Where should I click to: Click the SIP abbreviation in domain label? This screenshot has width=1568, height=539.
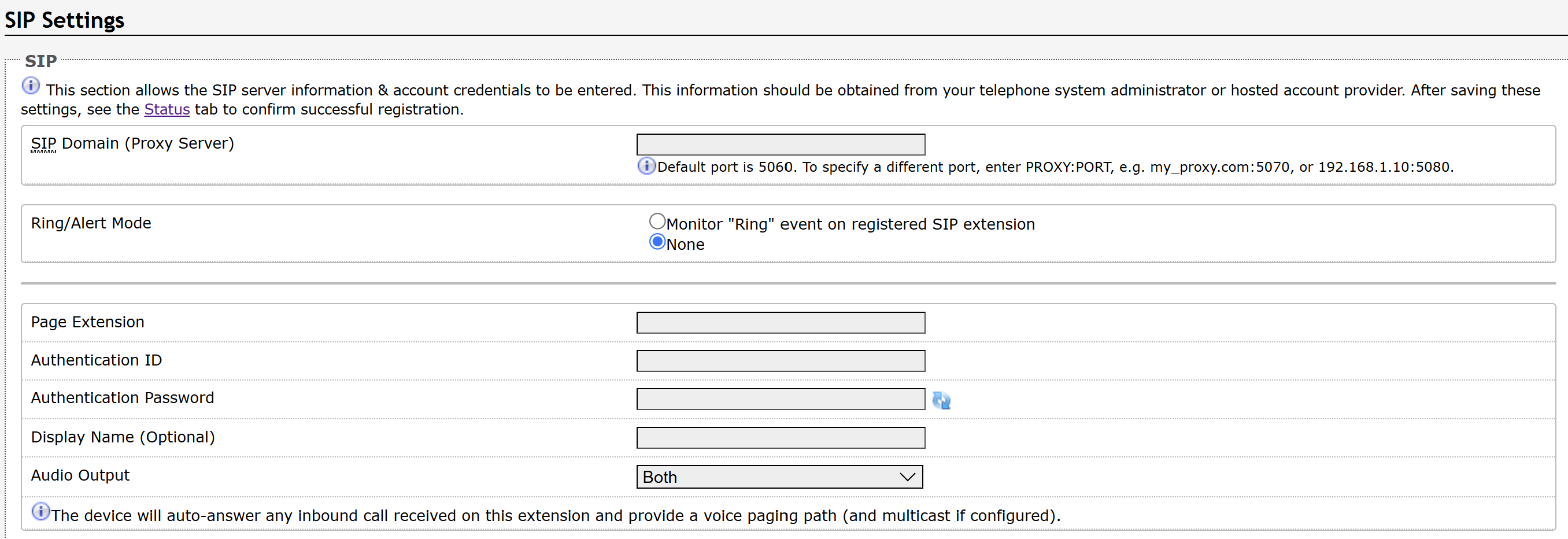click(43, 144)
